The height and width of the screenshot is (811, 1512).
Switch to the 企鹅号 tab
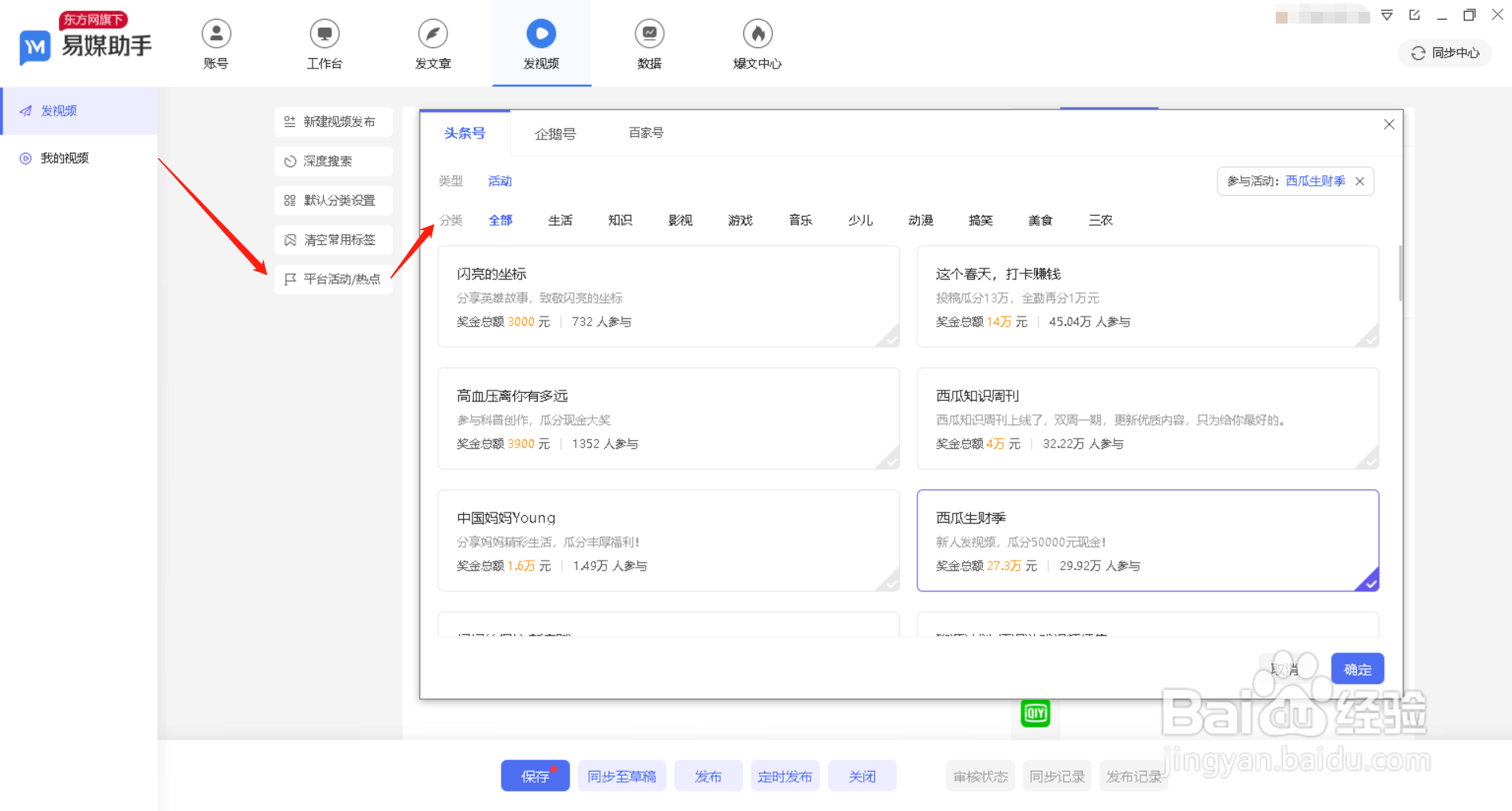555,134
